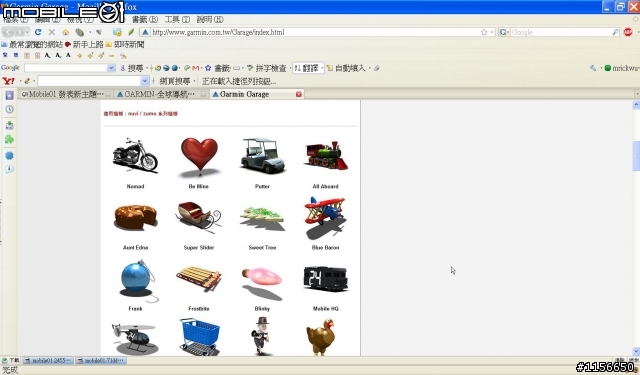Viewport: 640px width, 375px height.
Task: Open the 書籤 (B) menu
Action: (145, 19)
